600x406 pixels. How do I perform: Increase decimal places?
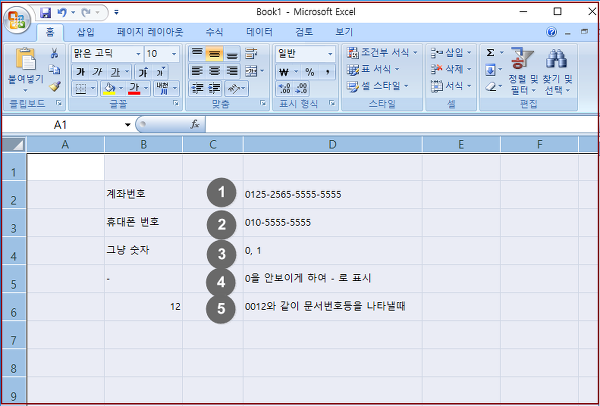pyautogui.click(x=285, y=89)
